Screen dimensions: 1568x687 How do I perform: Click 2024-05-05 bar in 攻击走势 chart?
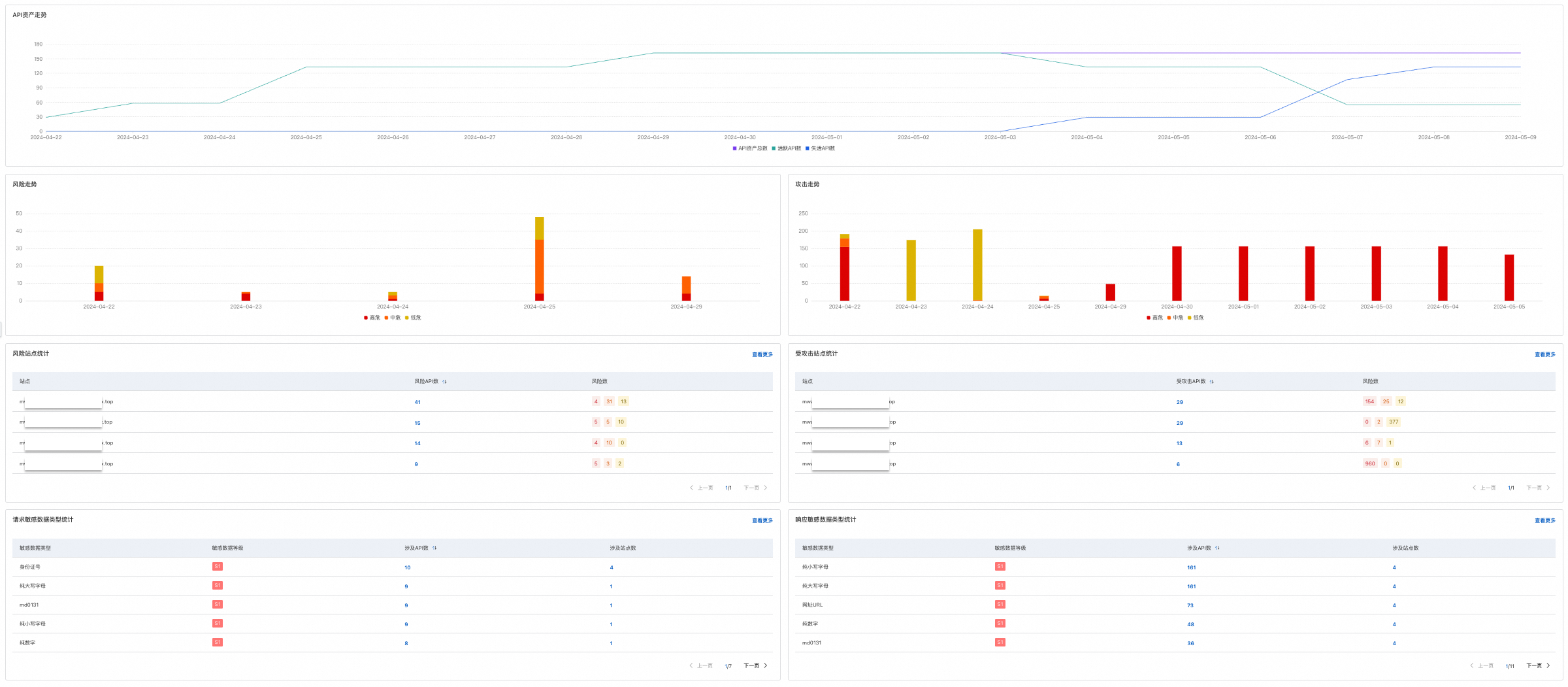[1509, 278]
